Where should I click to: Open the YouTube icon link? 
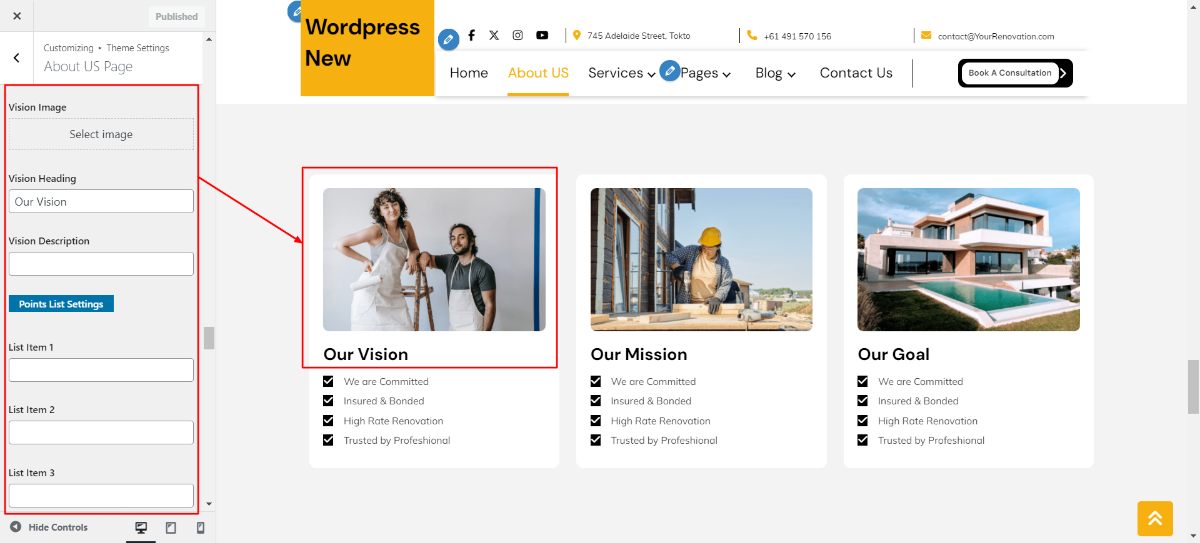(x=542, y=35)
